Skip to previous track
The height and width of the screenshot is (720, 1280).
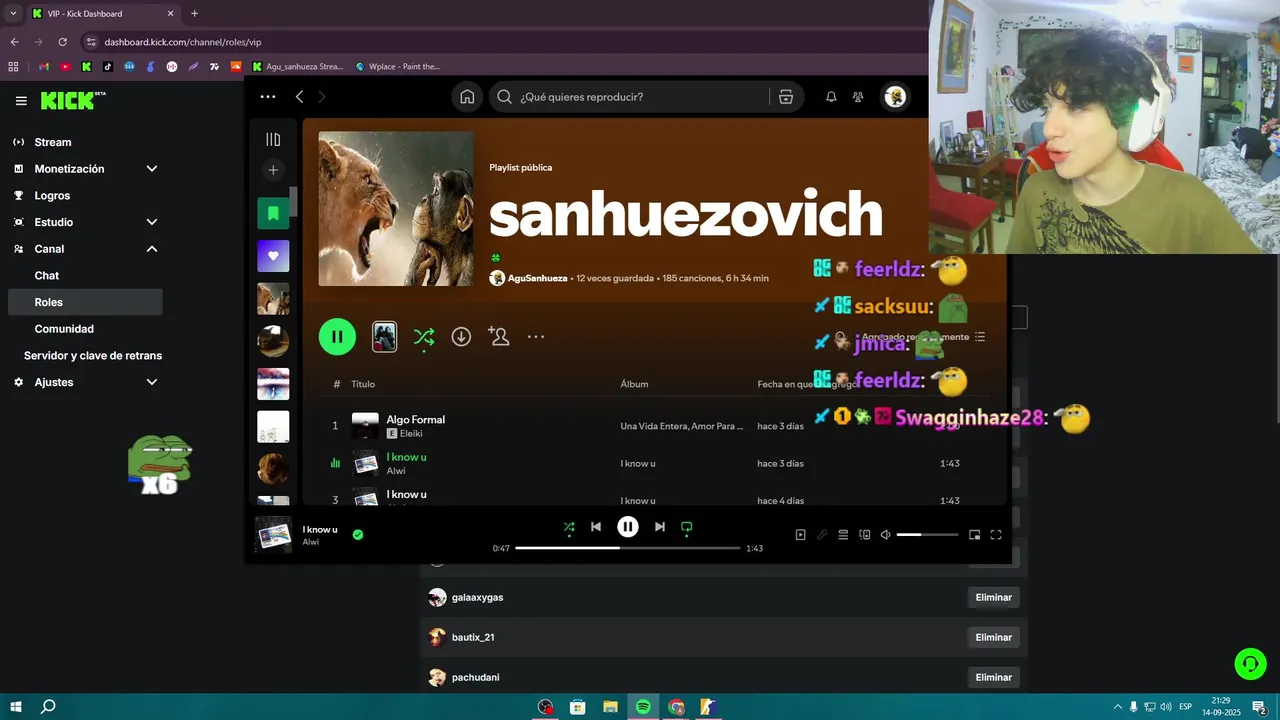click(596, 527)
